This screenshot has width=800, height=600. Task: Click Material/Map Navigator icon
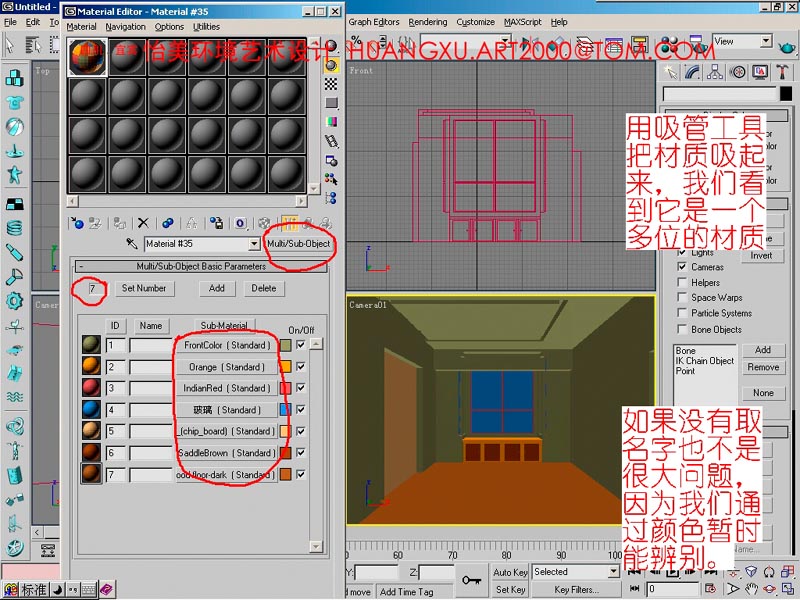pyautogui.click(x=332, y=197)
